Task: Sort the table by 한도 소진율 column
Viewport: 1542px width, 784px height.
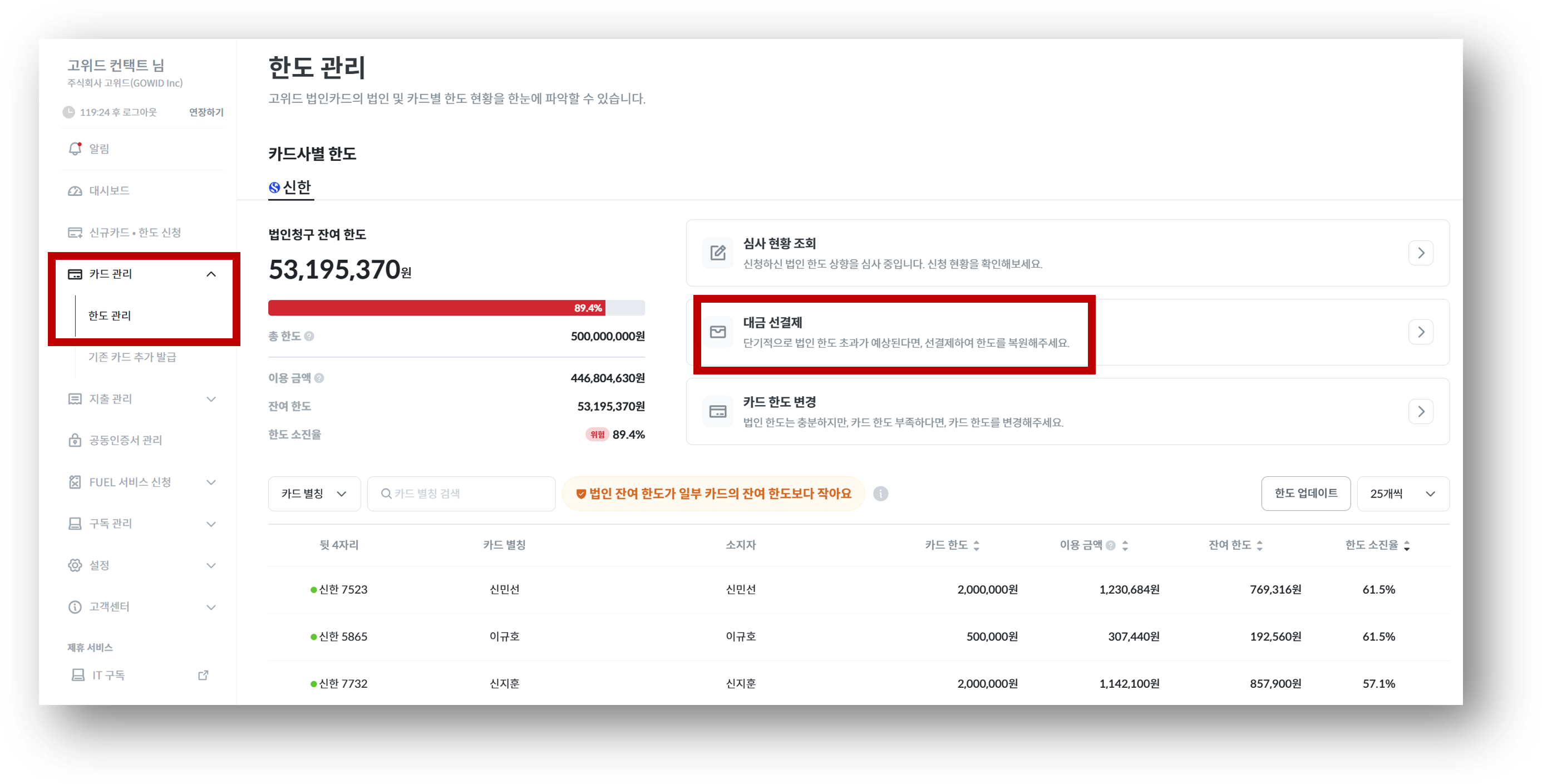Action: pos(1406,545)
